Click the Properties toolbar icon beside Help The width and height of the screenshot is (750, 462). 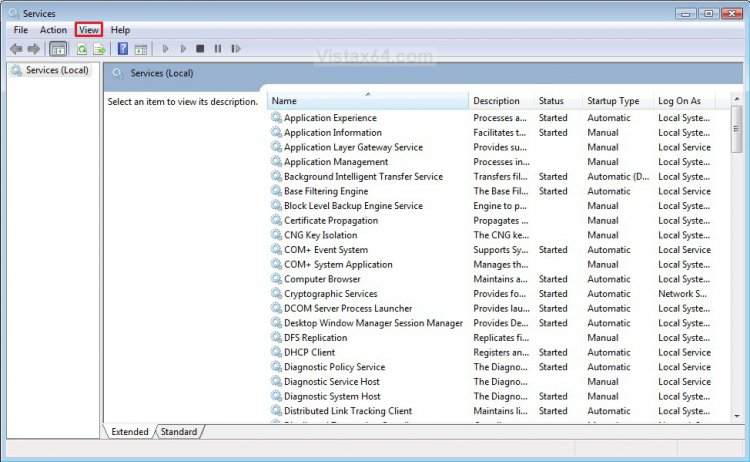[x=141, y=49]
